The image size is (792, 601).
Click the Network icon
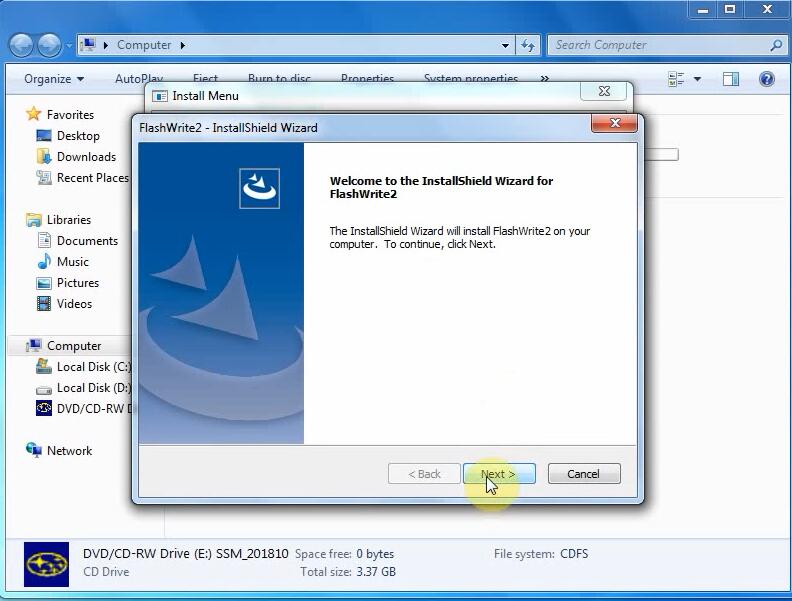click(x=33, y=450)
